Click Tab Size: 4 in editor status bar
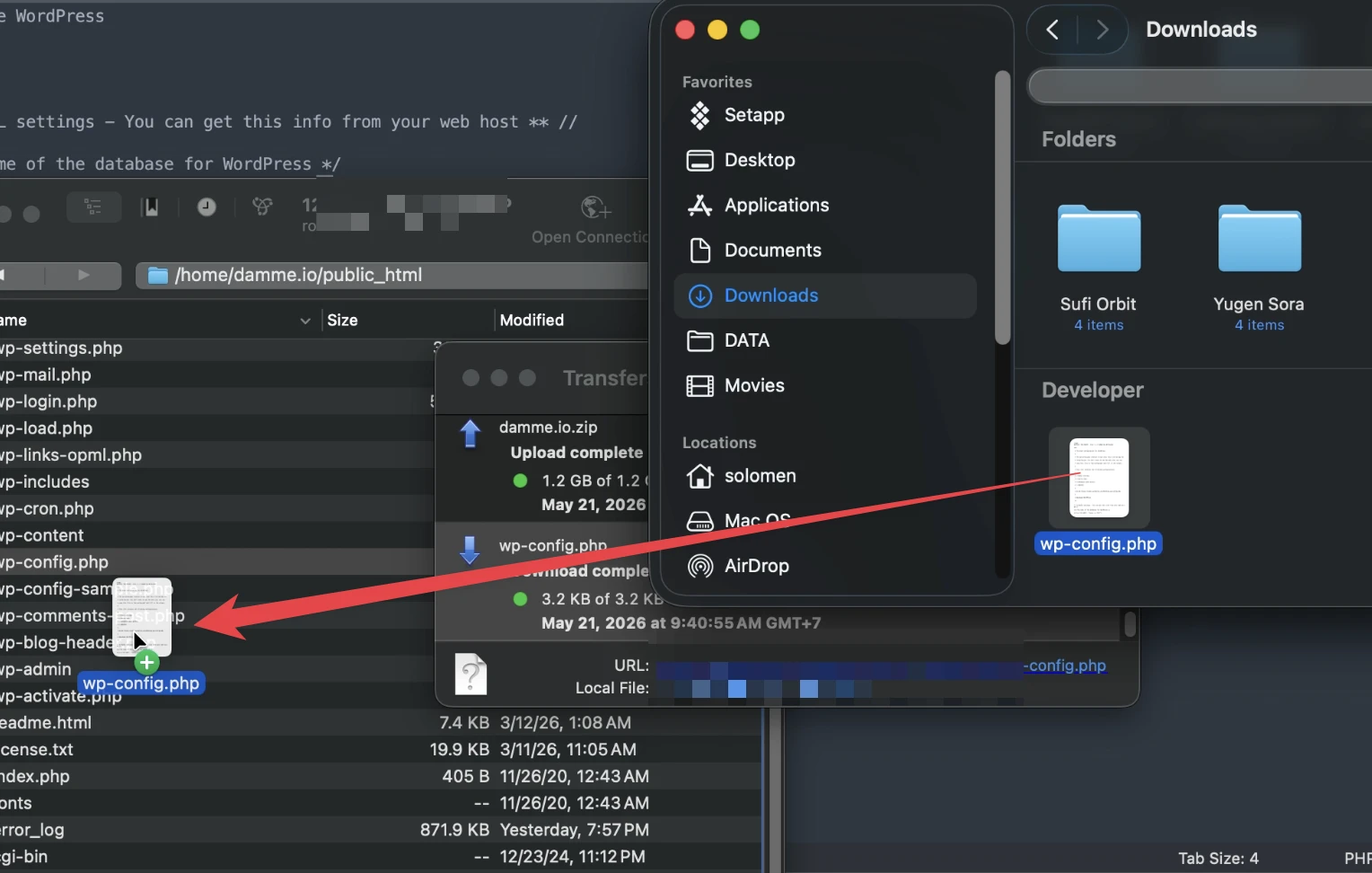The width and height of the screenshot is (1372, 873). (1218, 859)
